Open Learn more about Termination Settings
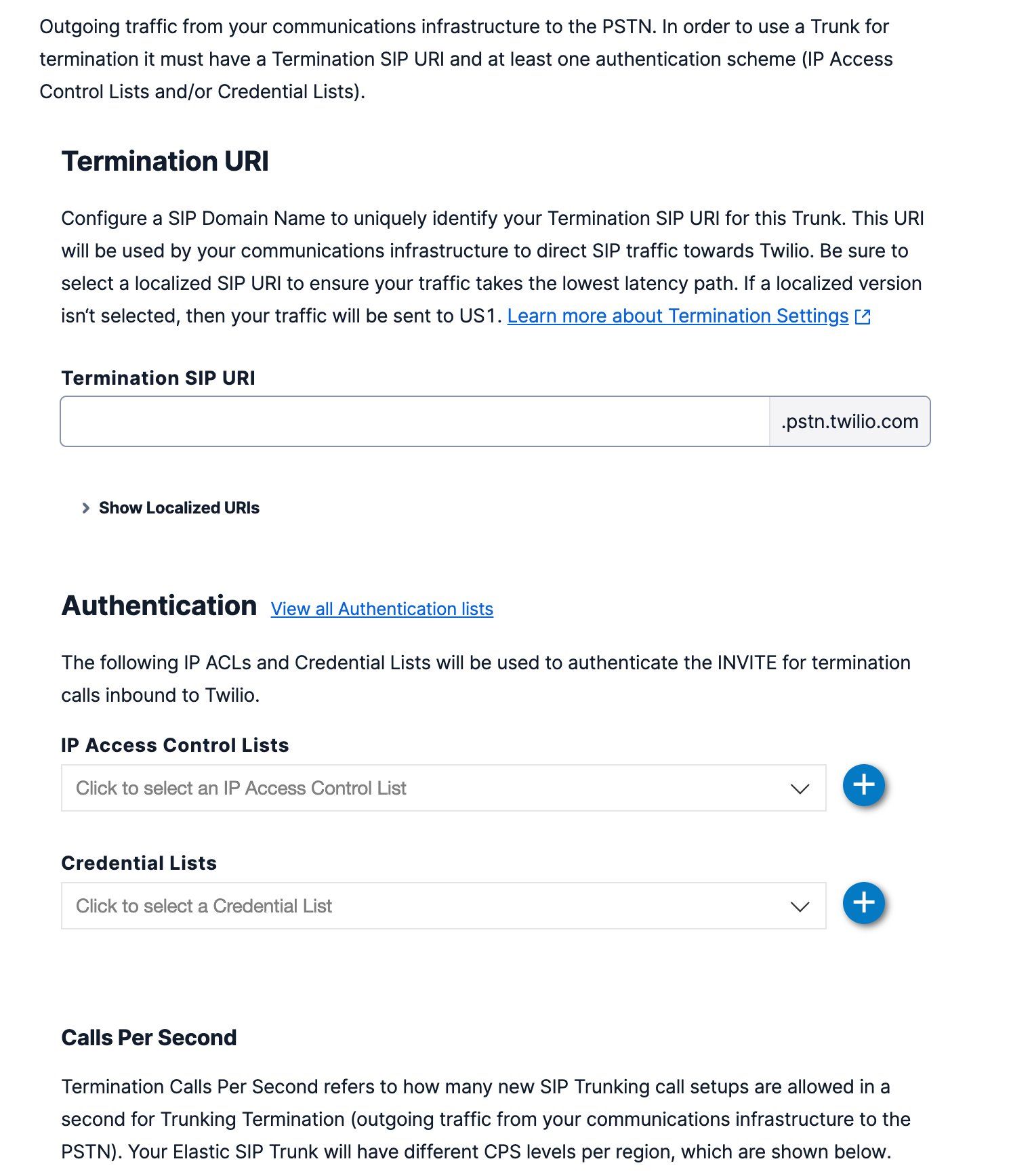 tap(678, 316)
